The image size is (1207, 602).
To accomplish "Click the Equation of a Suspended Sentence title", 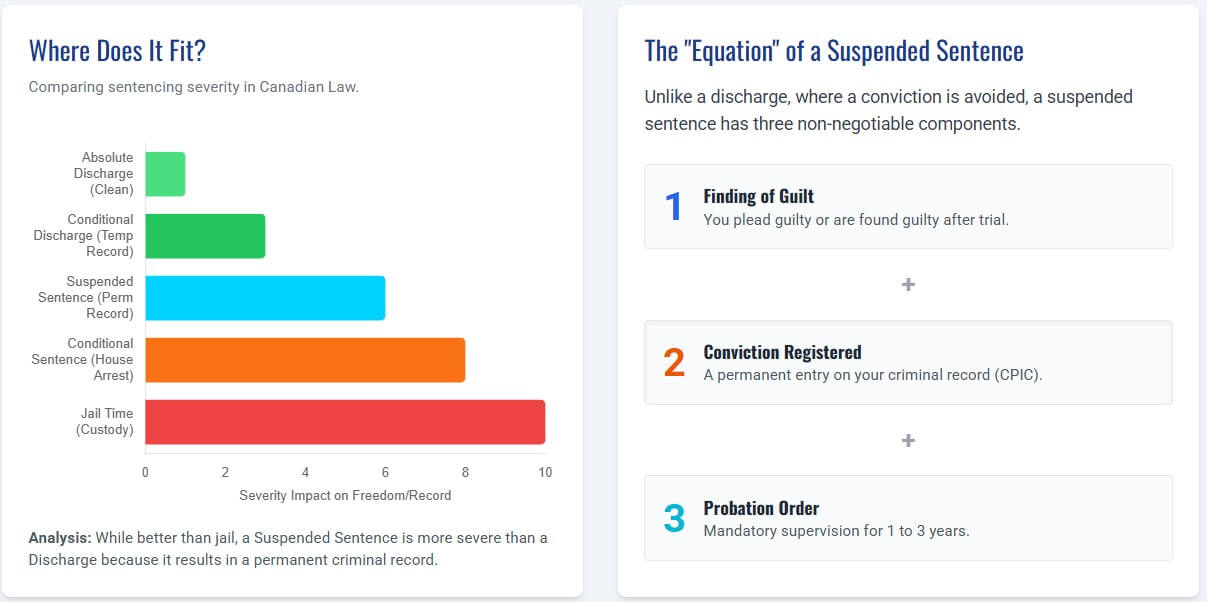I will click(834, 51).
